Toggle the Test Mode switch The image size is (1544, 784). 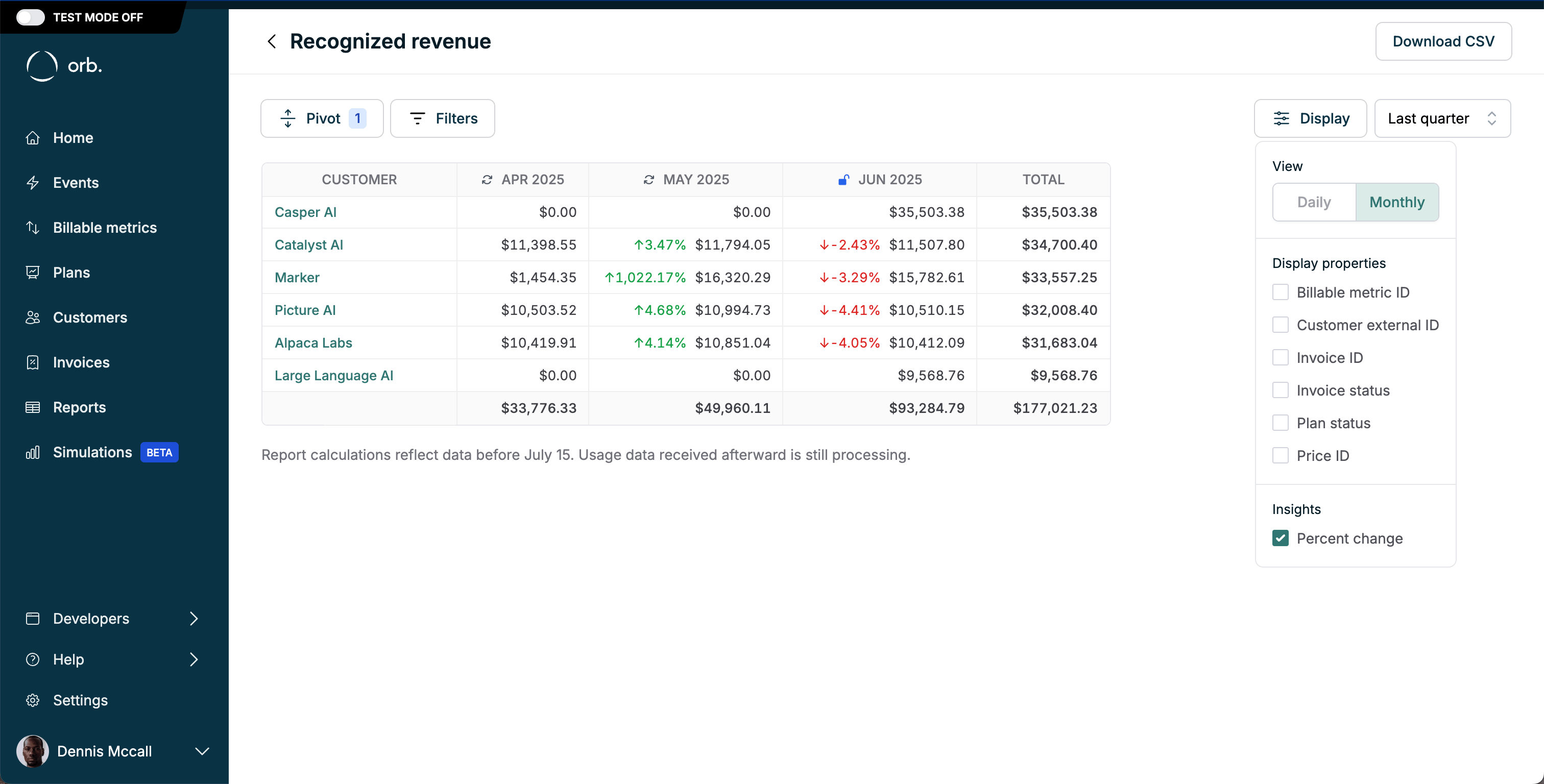[x=30, y=17]
